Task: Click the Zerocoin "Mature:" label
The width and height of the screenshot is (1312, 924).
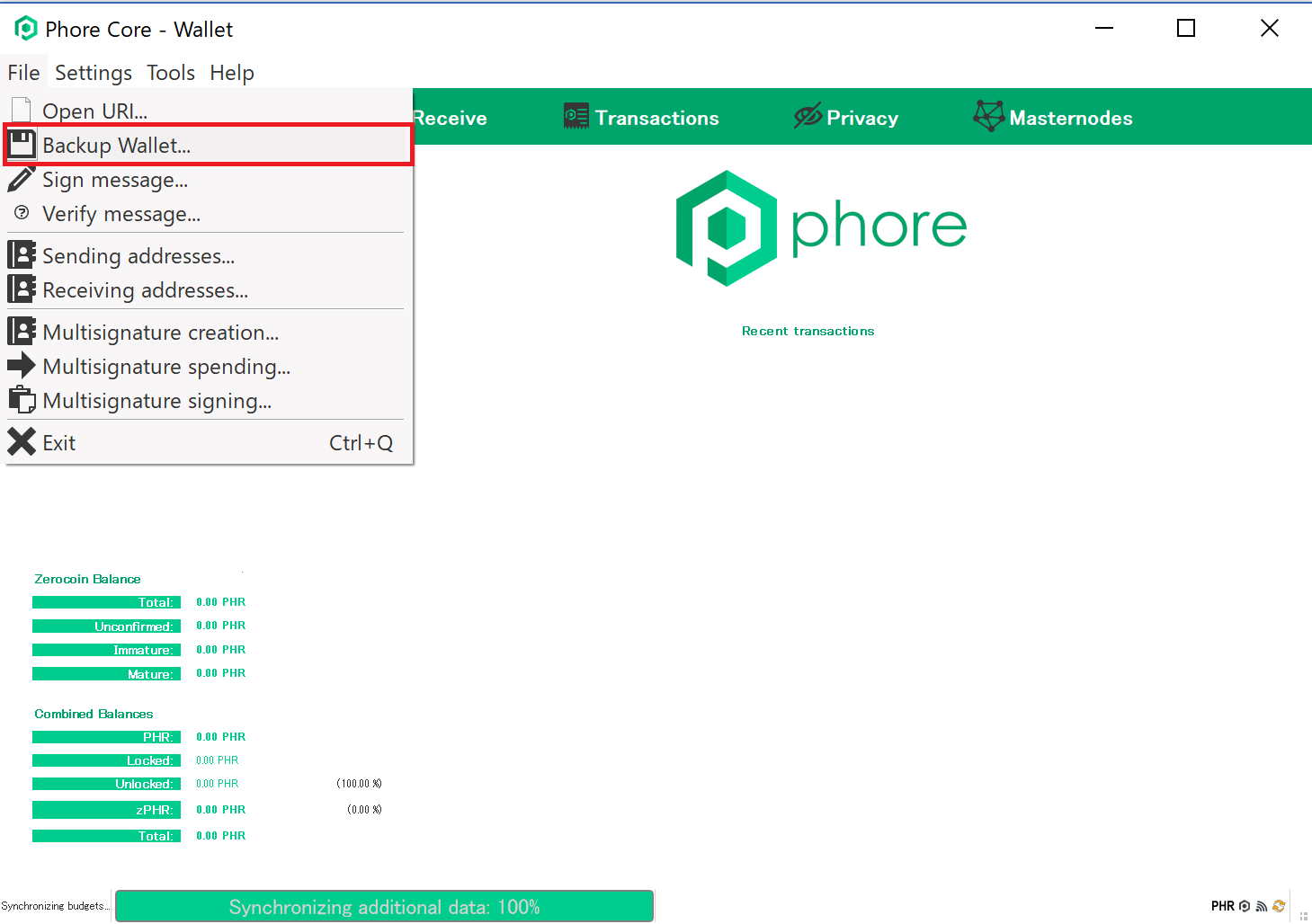Action: [x=106, y=674]
